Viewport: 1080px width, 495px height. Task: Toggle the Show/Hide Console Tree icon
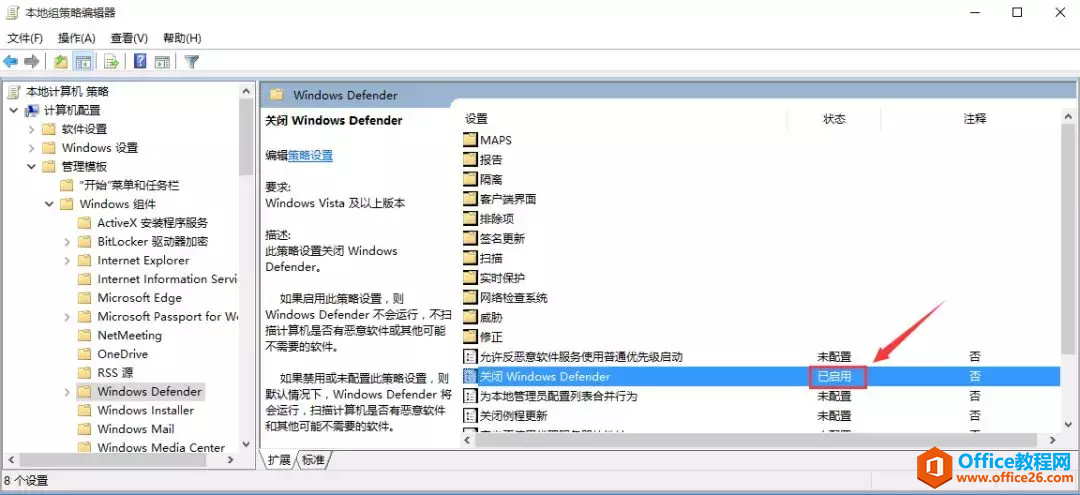click(83, 62)
